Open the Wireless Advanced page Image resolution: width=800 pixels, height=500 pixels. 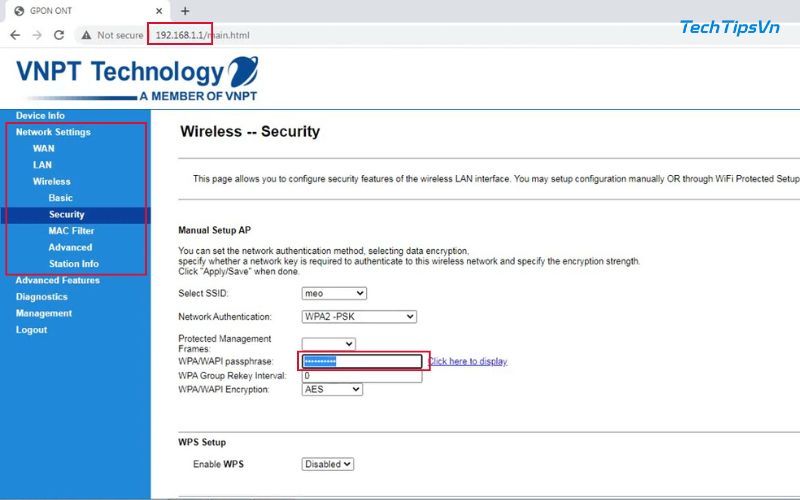(x=70, y=247)
